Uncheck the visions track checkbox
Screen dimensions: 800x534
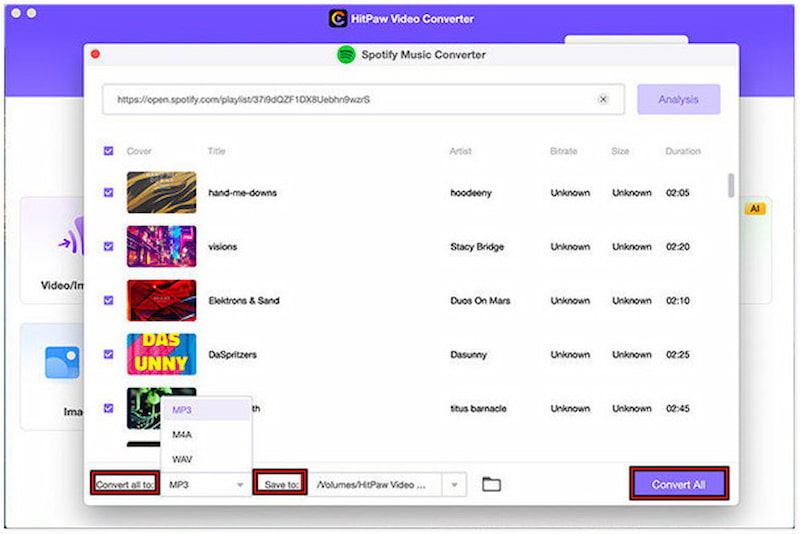(x=109, y=246)
